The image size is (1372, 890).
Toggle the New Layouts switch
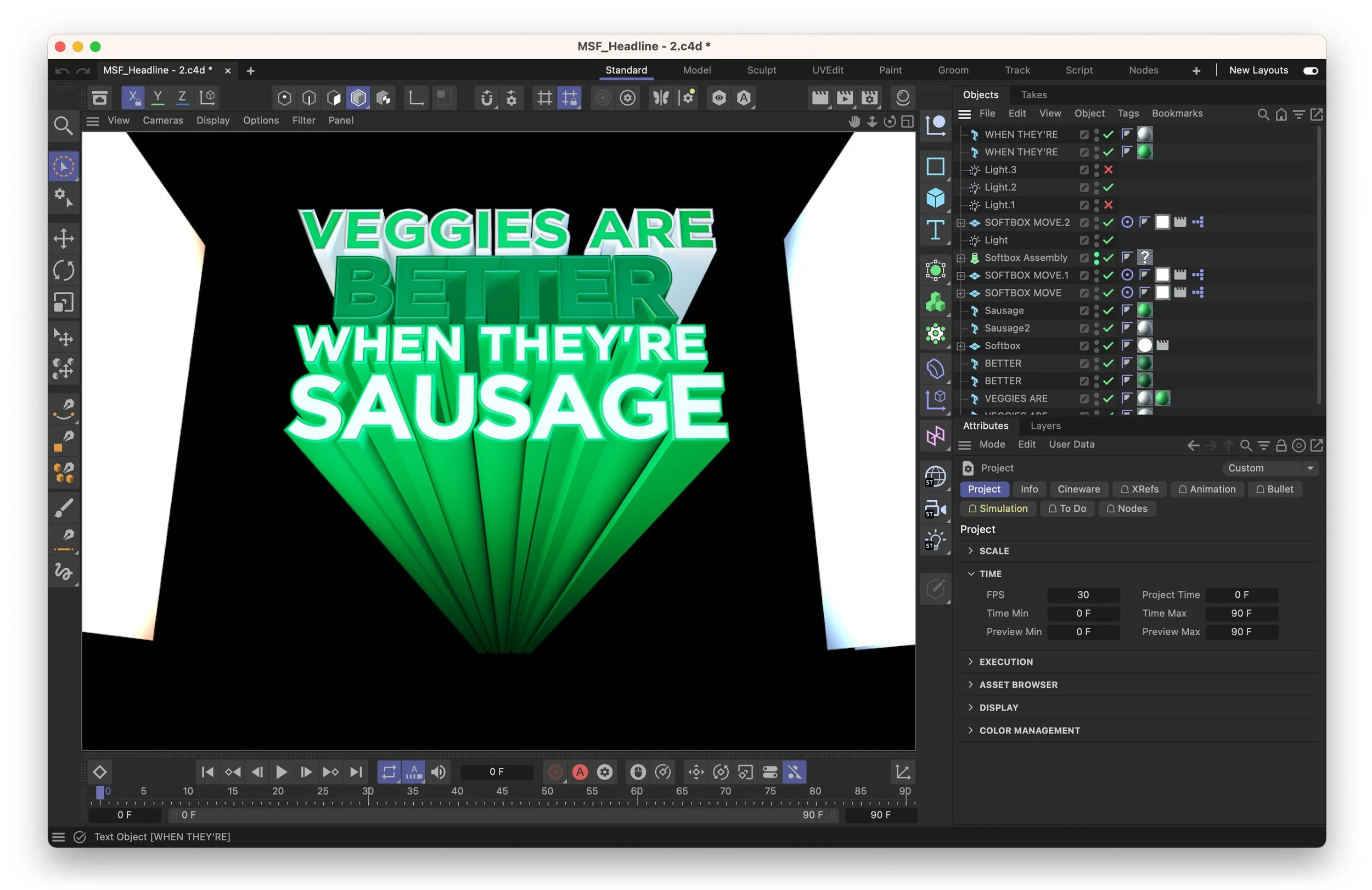pos(1310,70)
